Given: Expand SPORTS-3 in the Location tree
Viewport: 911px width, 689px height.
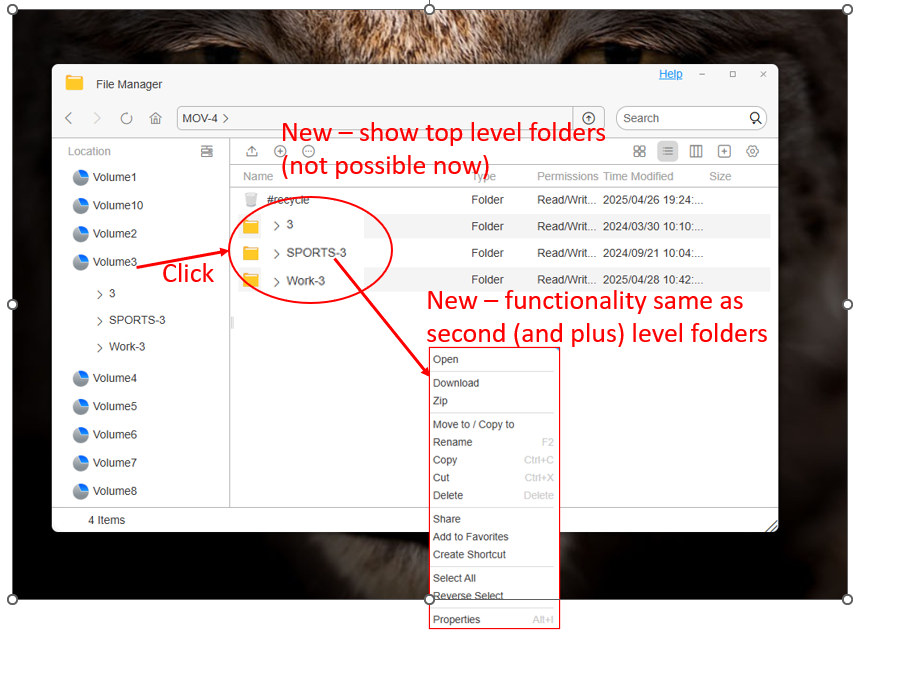Looking at the screenshot, I should [x=99, y=321].
